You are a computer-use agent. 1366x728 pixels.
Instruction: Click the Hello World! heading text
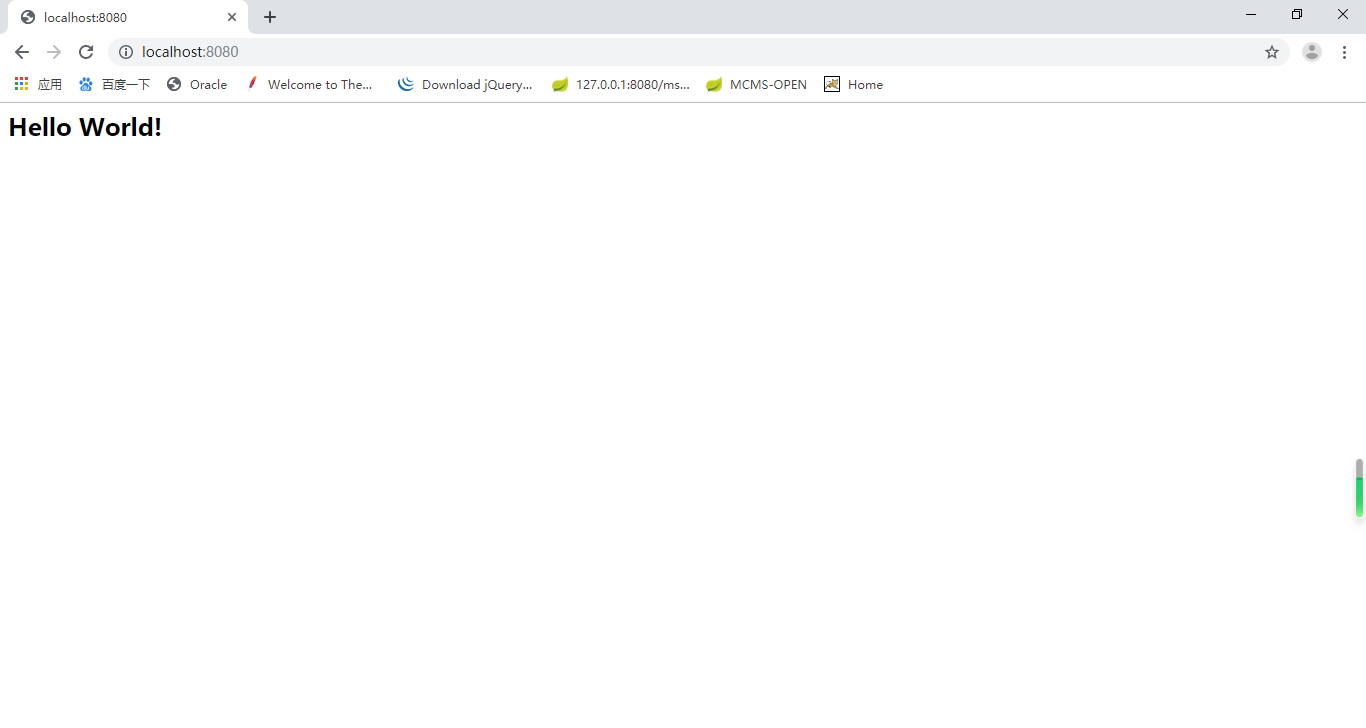tap(85, 127)
